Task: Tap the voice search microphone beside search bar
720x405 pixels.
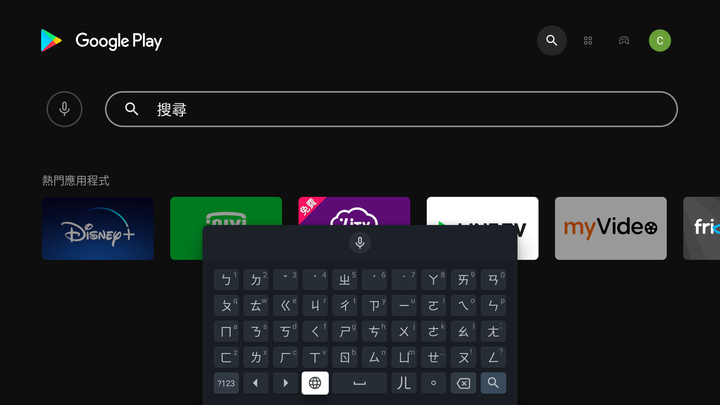Action: tap(64, 109)
